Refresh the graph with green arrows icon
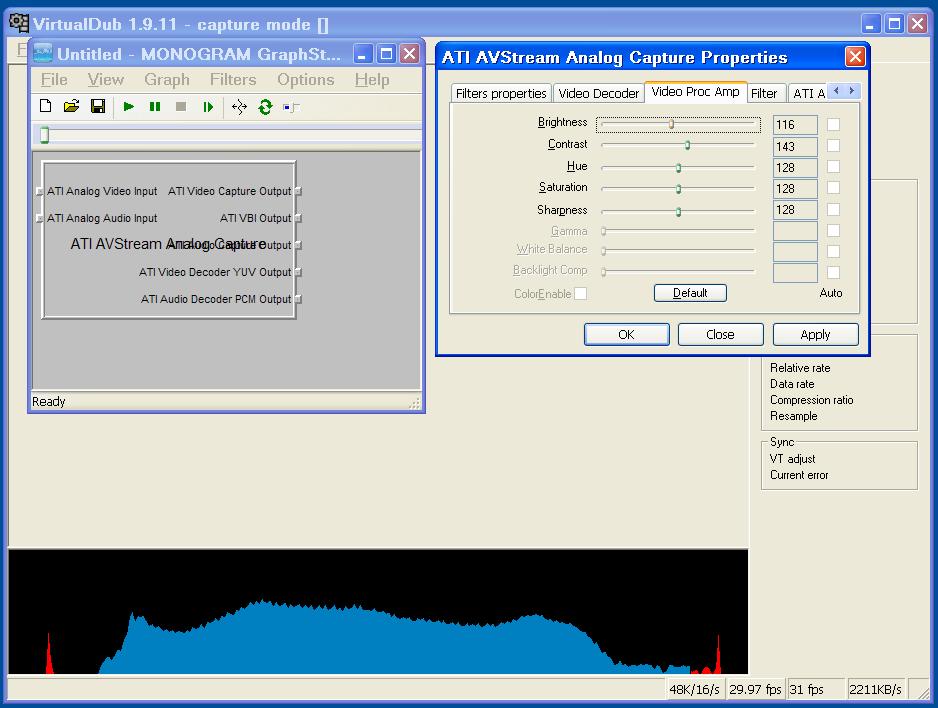Screen dimensions: 938x708 click(265, 107)
